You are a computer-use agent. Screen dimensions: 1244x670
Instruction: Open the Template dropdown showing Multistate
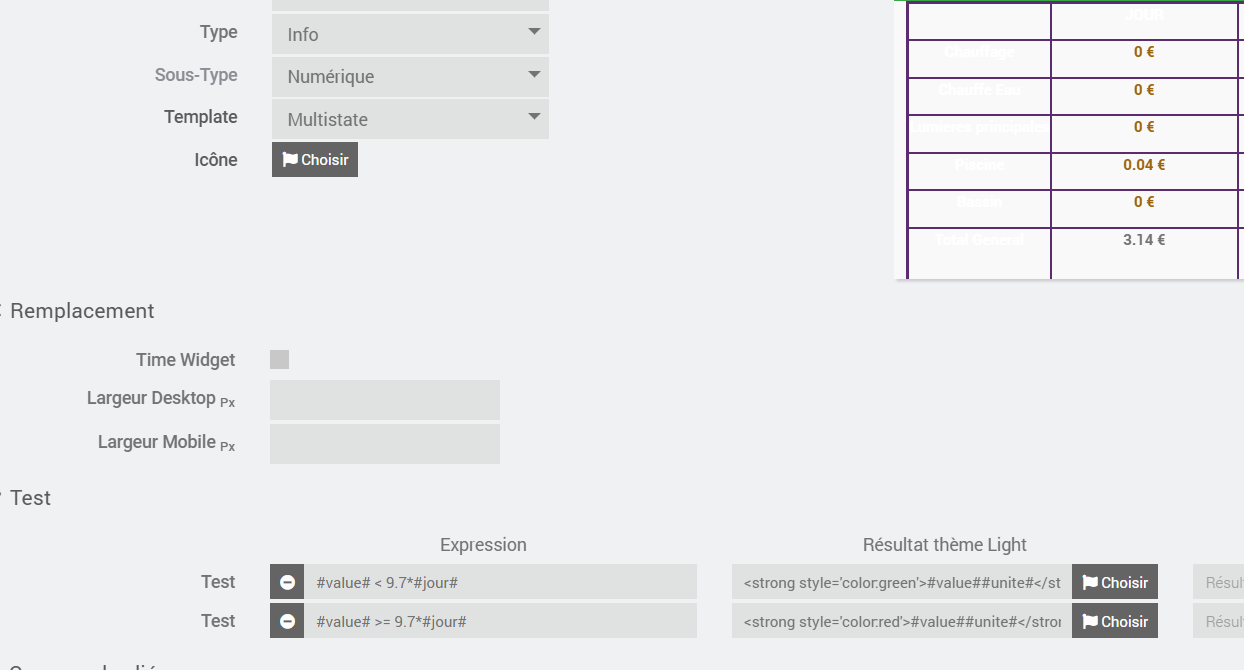point(410,120)
